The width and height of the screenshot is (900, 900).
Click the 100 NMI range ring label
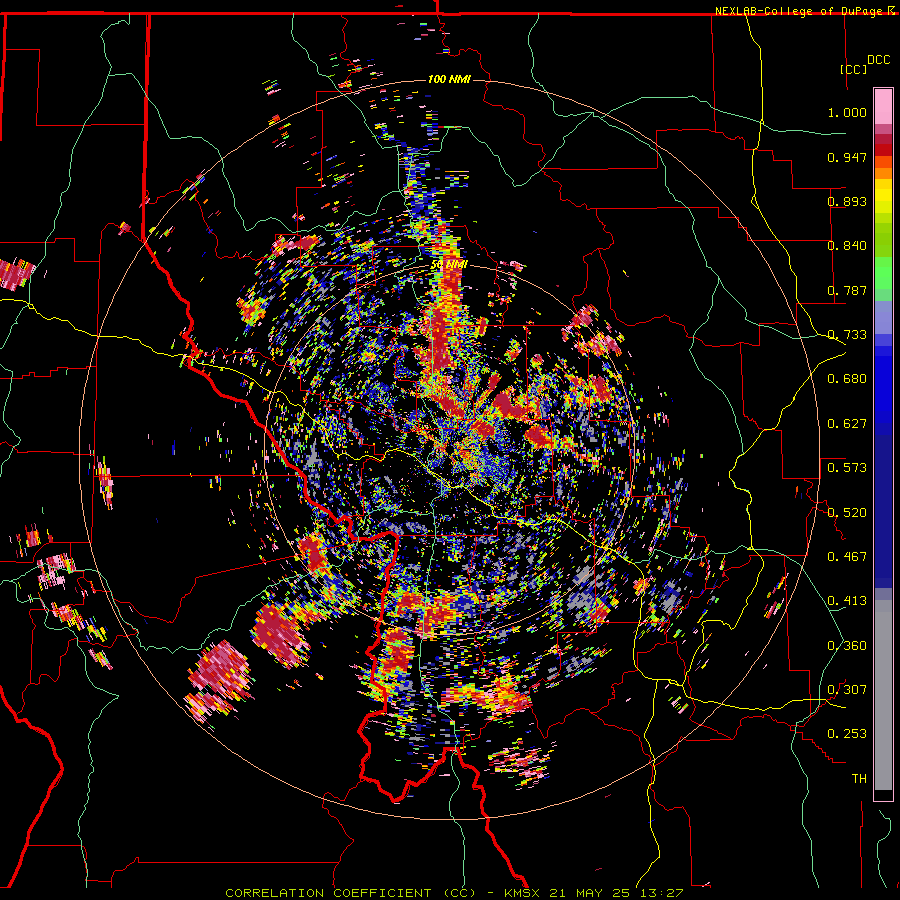tap(449, 79)
